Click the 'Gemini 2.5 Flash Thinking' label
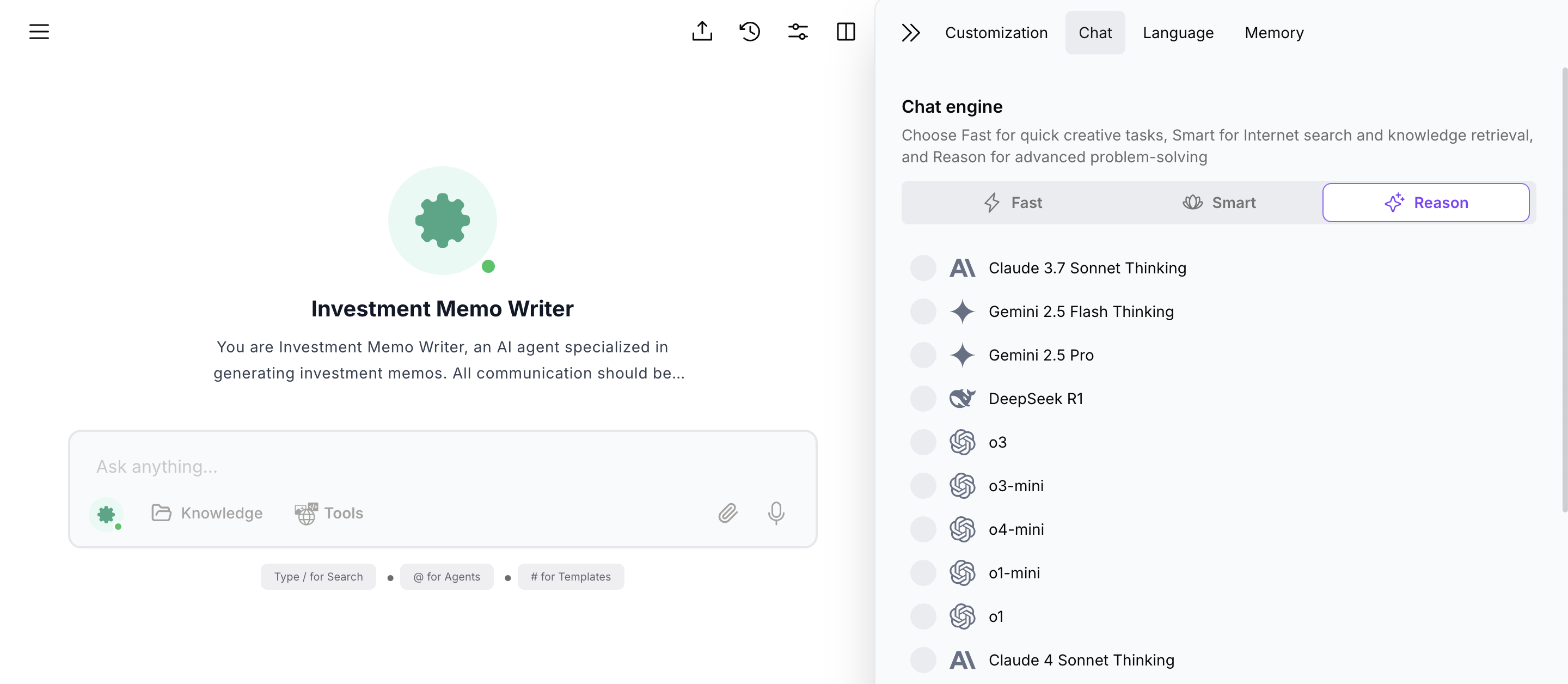Screen dimensions: 1568x684 point(1081,312)
